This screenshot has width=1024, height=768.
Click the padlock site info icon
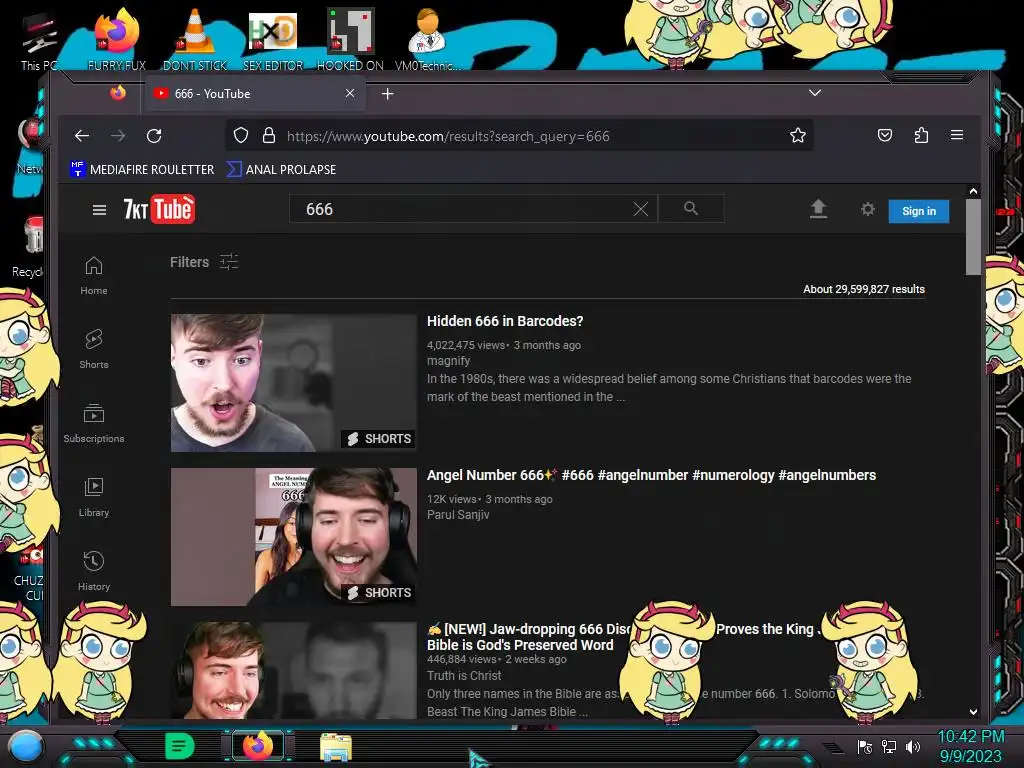tap(268, 135)
